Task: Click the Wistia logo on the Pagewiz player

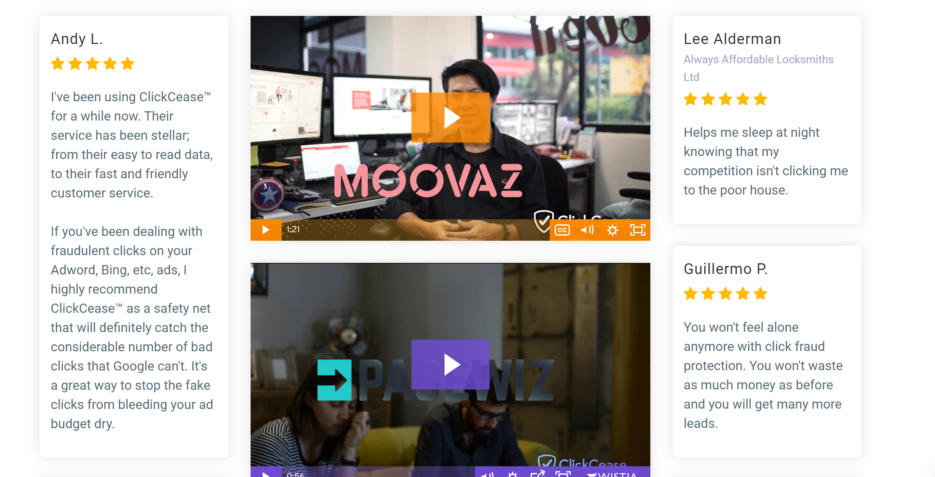Action: click(x=612, y=473)
